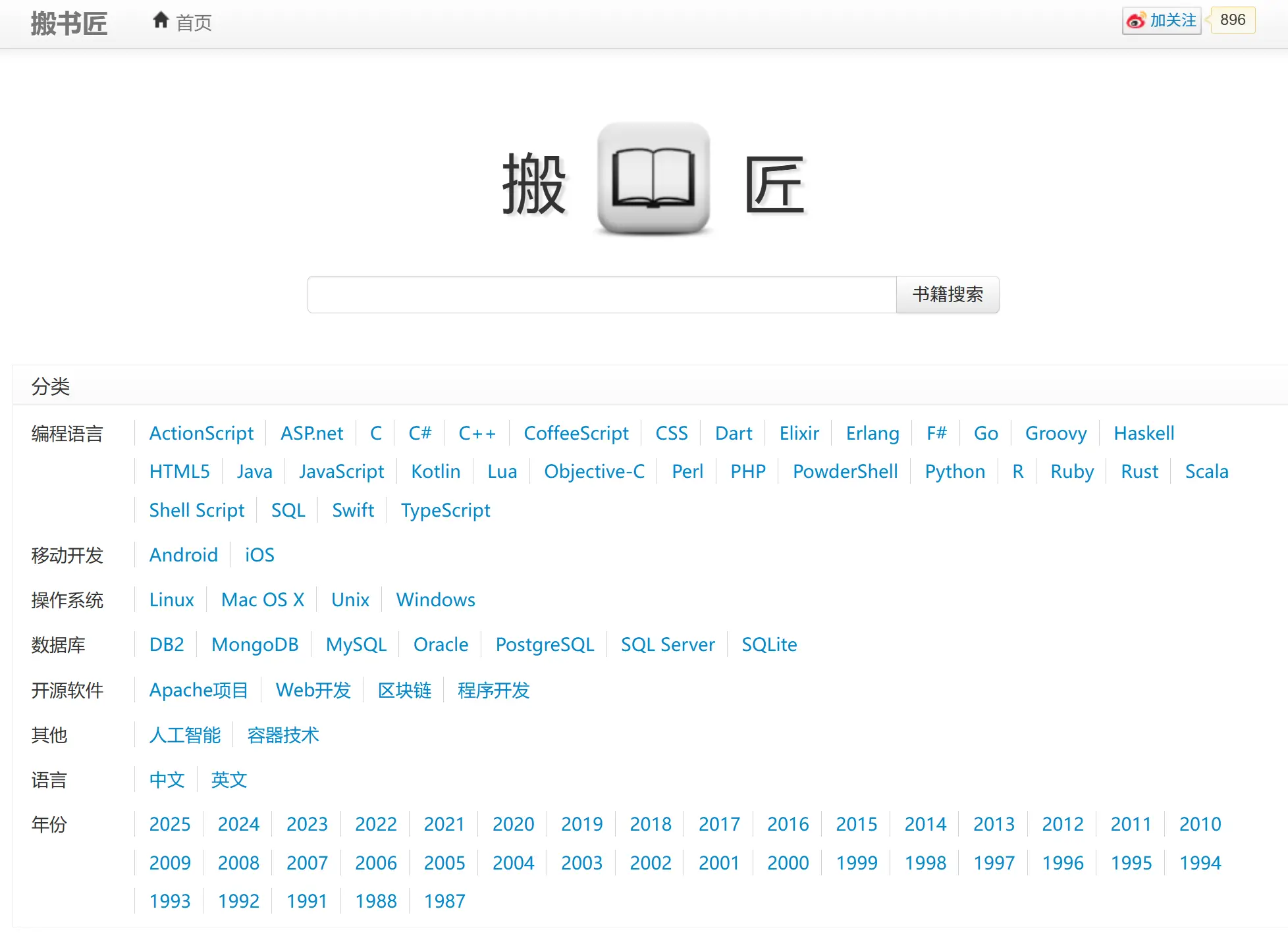Click the home icon next to 首页

tap(161, 19)
